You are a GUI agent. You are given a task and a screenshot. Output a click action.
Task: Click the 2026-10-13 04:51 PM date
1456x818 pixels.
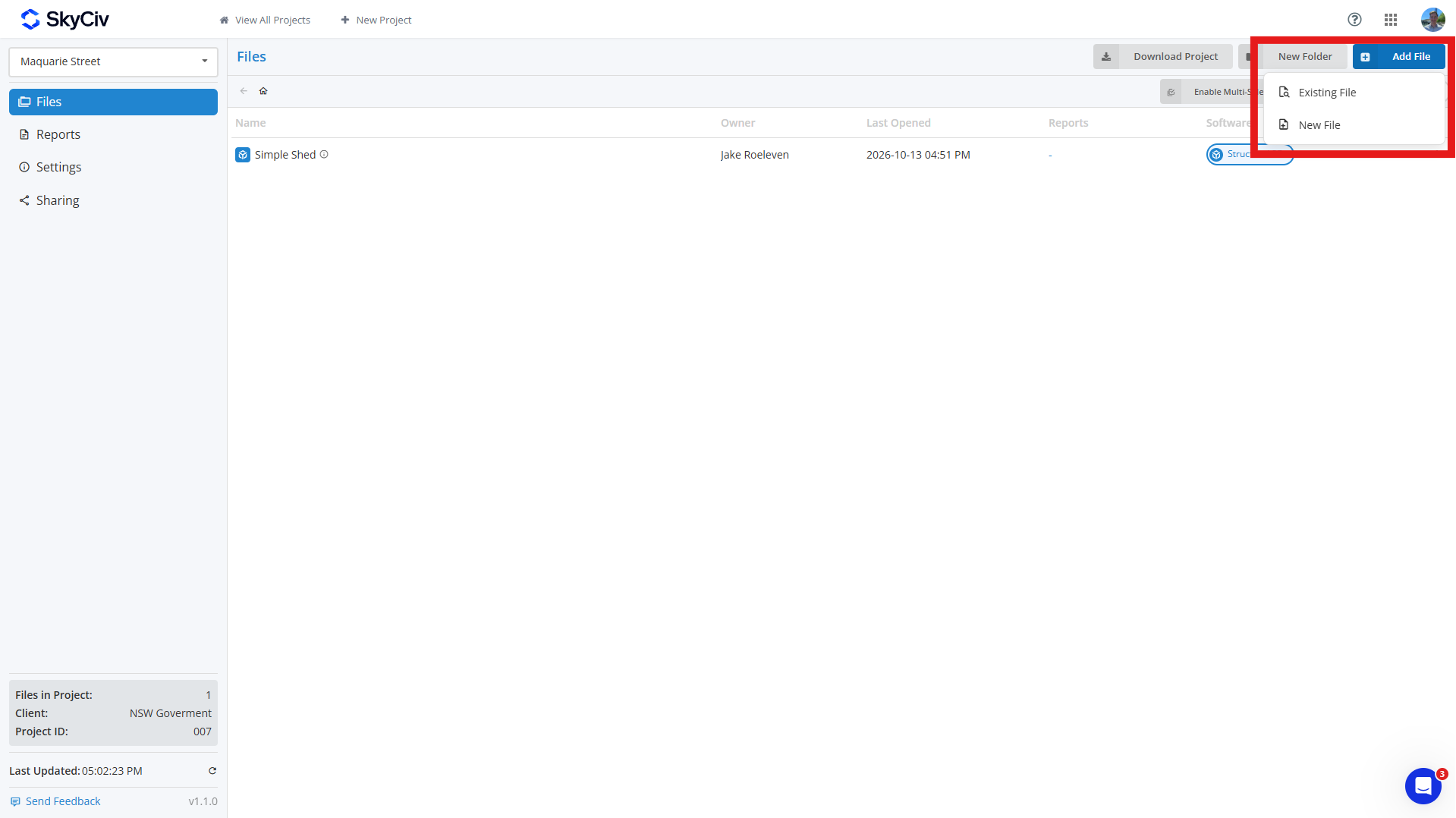click(918, 155)
